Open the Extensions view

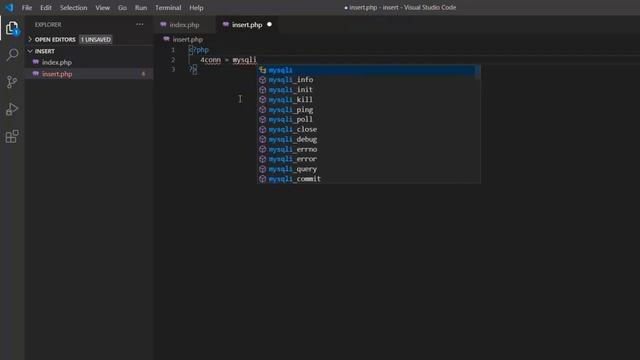click(12, 136)
